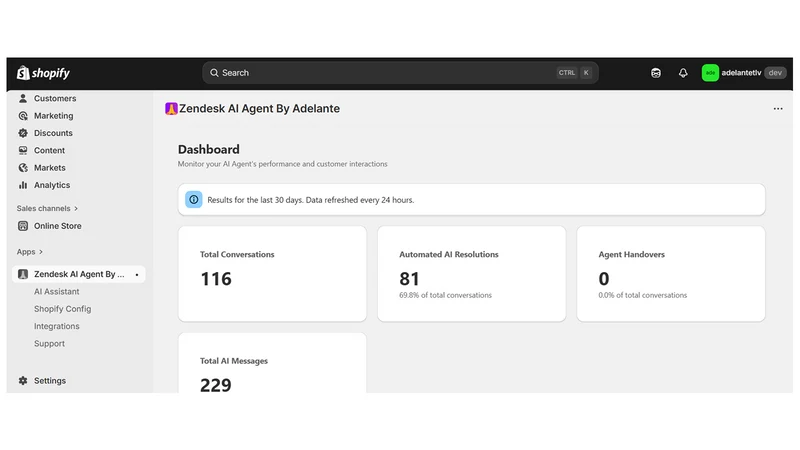Open Customers in sidebar
Image resolution: width=800 pixels, height=450 pixels.
[55, 98]
